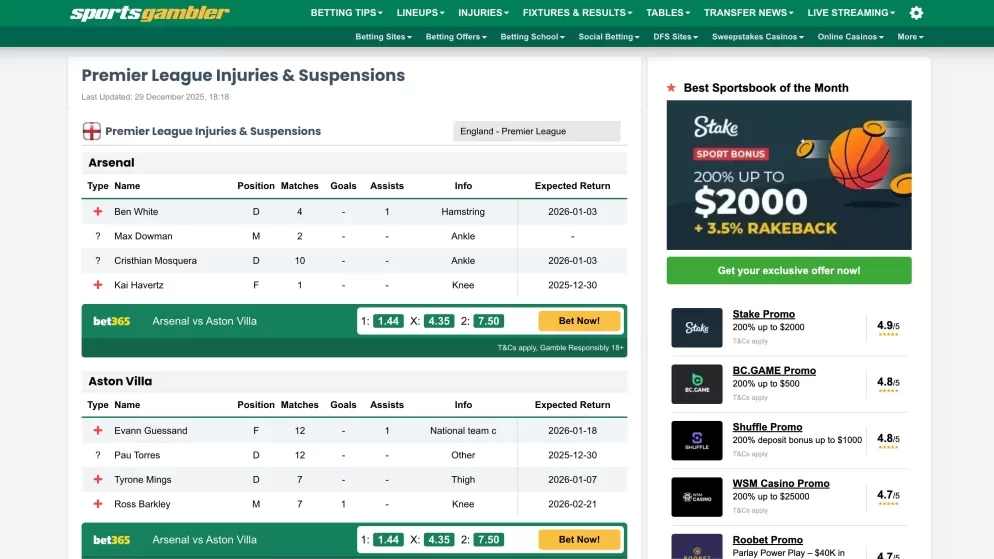
Task: Expand the Online Casinos submenu
Action: click(x=850, y=37)
